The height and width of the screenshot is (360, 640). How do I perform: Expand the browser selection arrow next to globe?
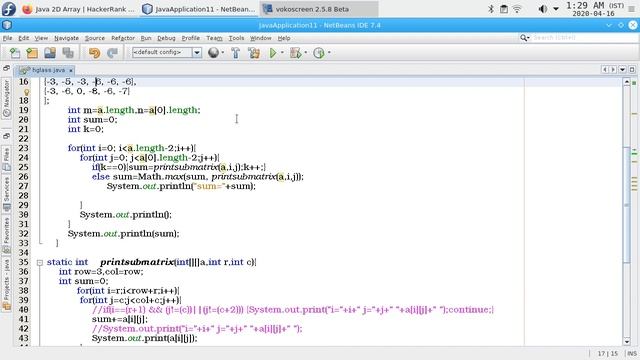(223, 53)
